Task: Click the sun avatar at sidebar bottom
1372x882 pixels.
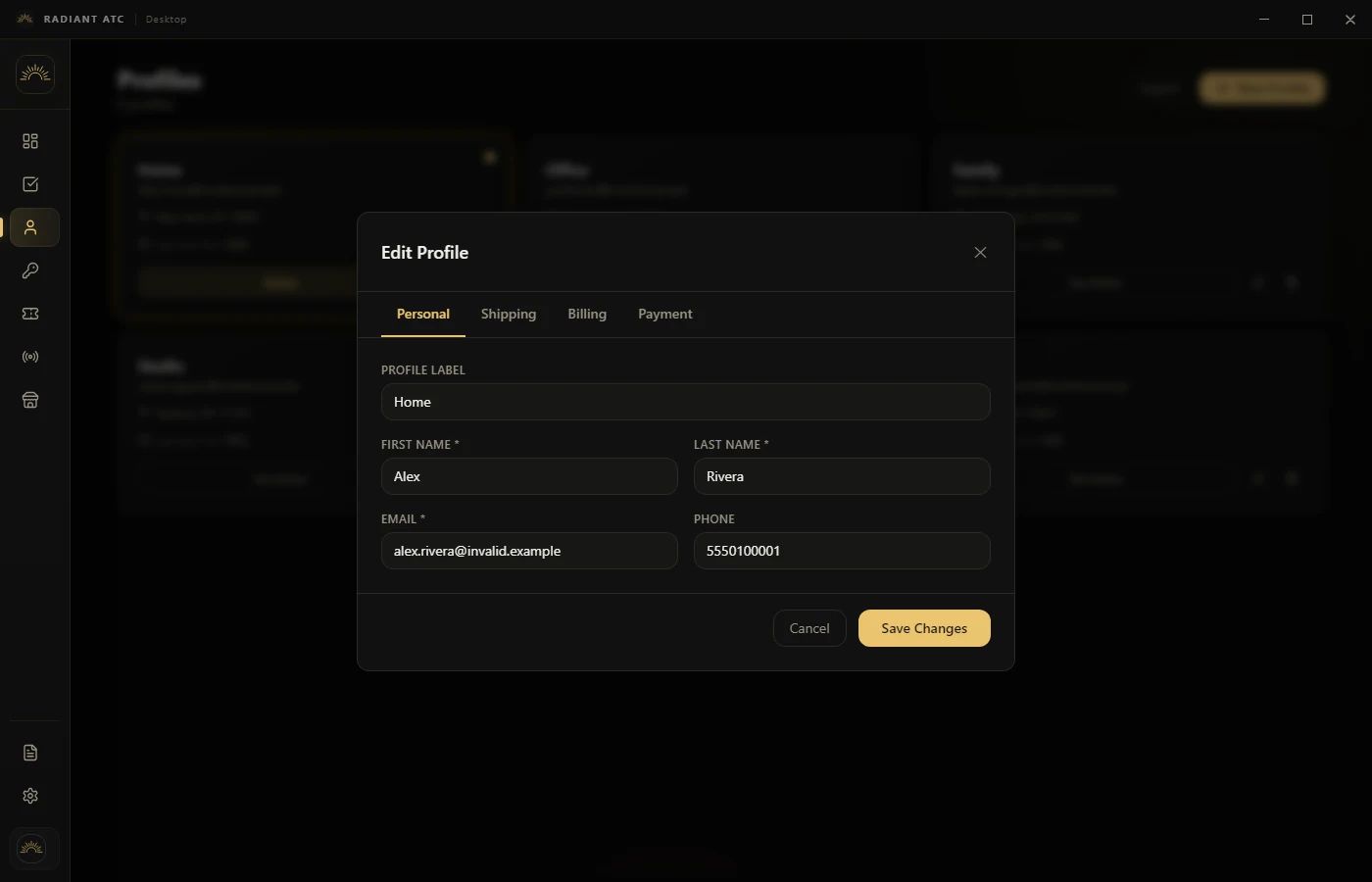Action: point(32,848)
